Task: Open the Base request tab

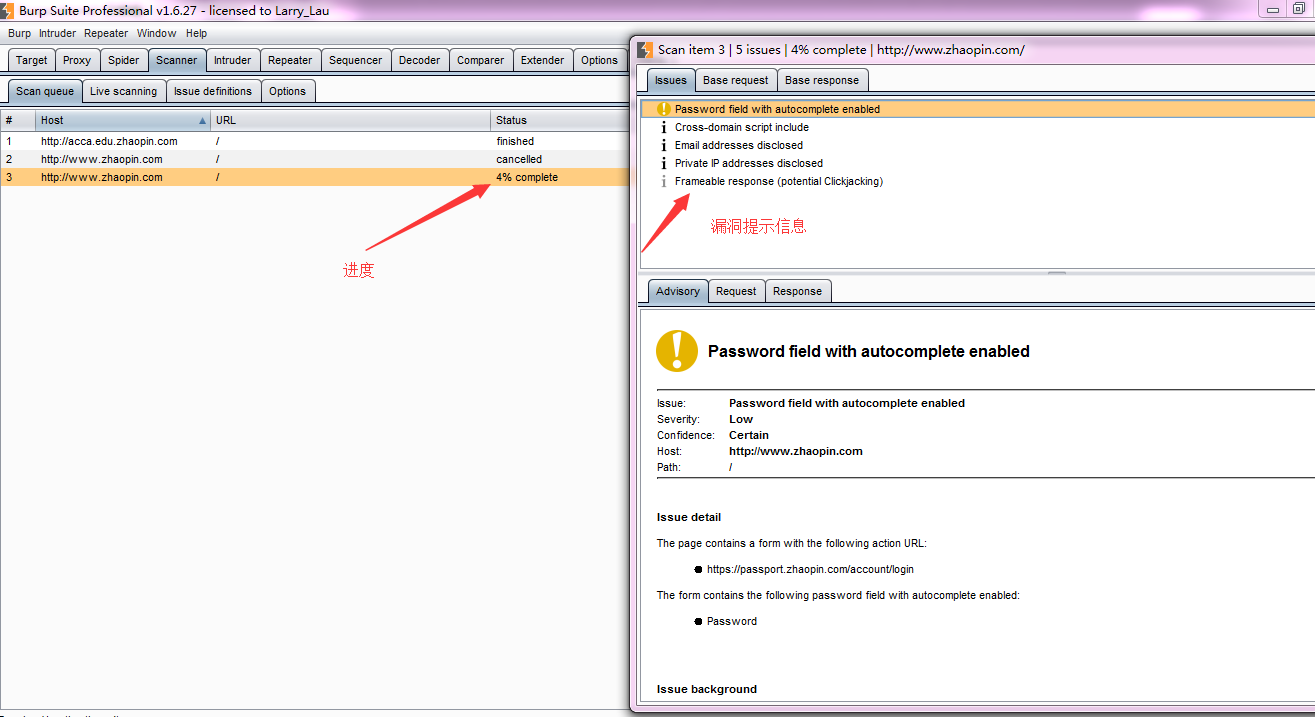Action: point(735,80)
